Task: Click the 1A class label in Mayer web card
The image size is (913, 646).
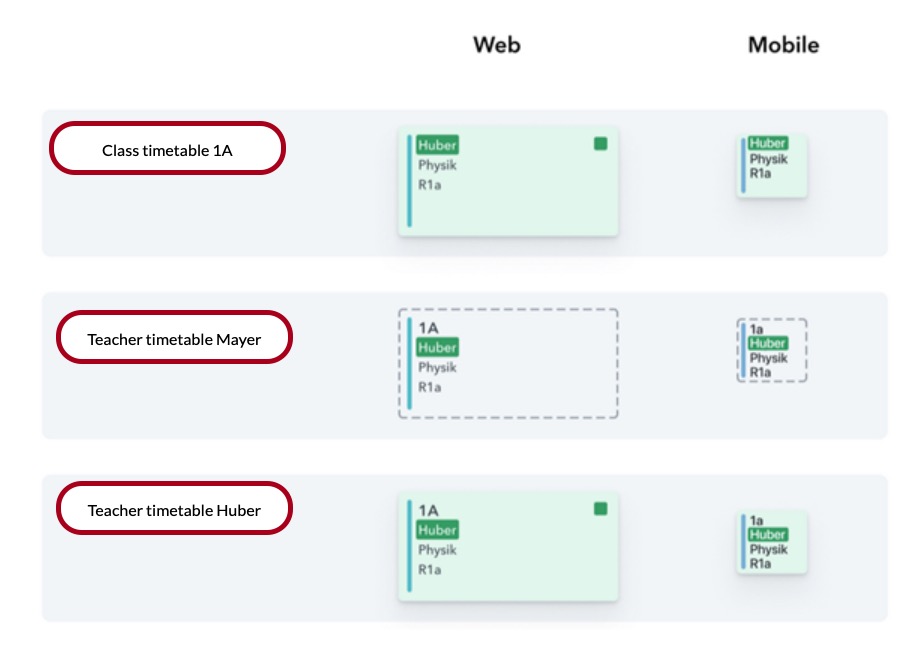Action: (428, 328)
